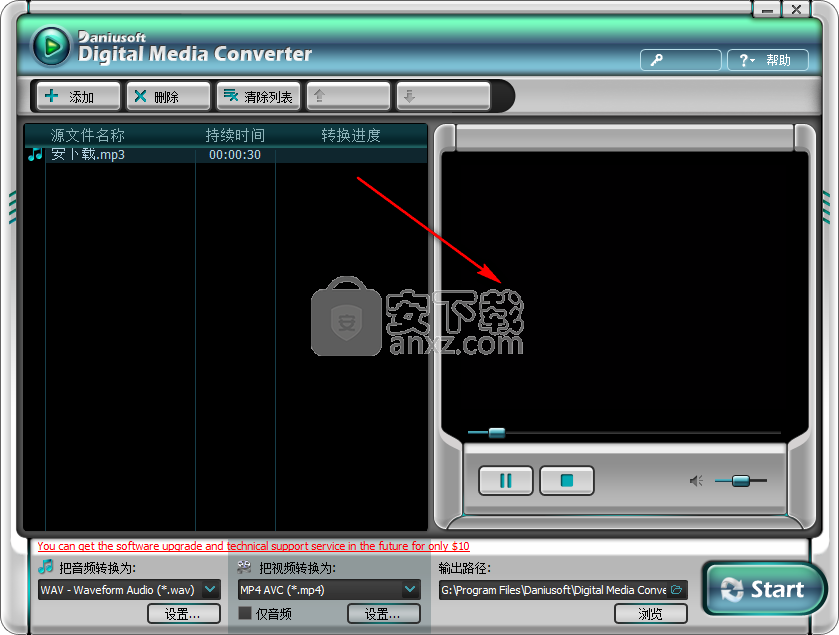The height and width of the screenshot is (635, 839).
Task: Expand the WAV audio format dropdown
Action: tap(210, 590)
